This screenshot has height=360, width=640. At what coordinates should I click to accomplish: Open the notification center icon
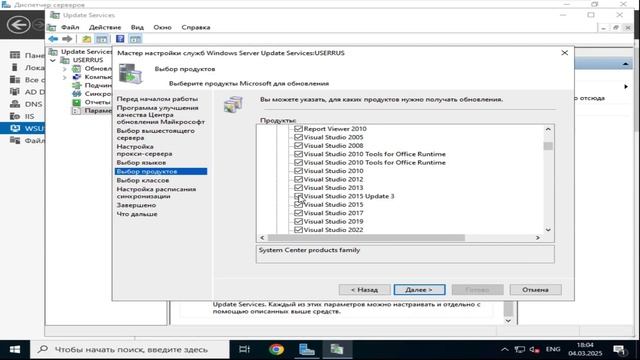click(x=620, y=350)
